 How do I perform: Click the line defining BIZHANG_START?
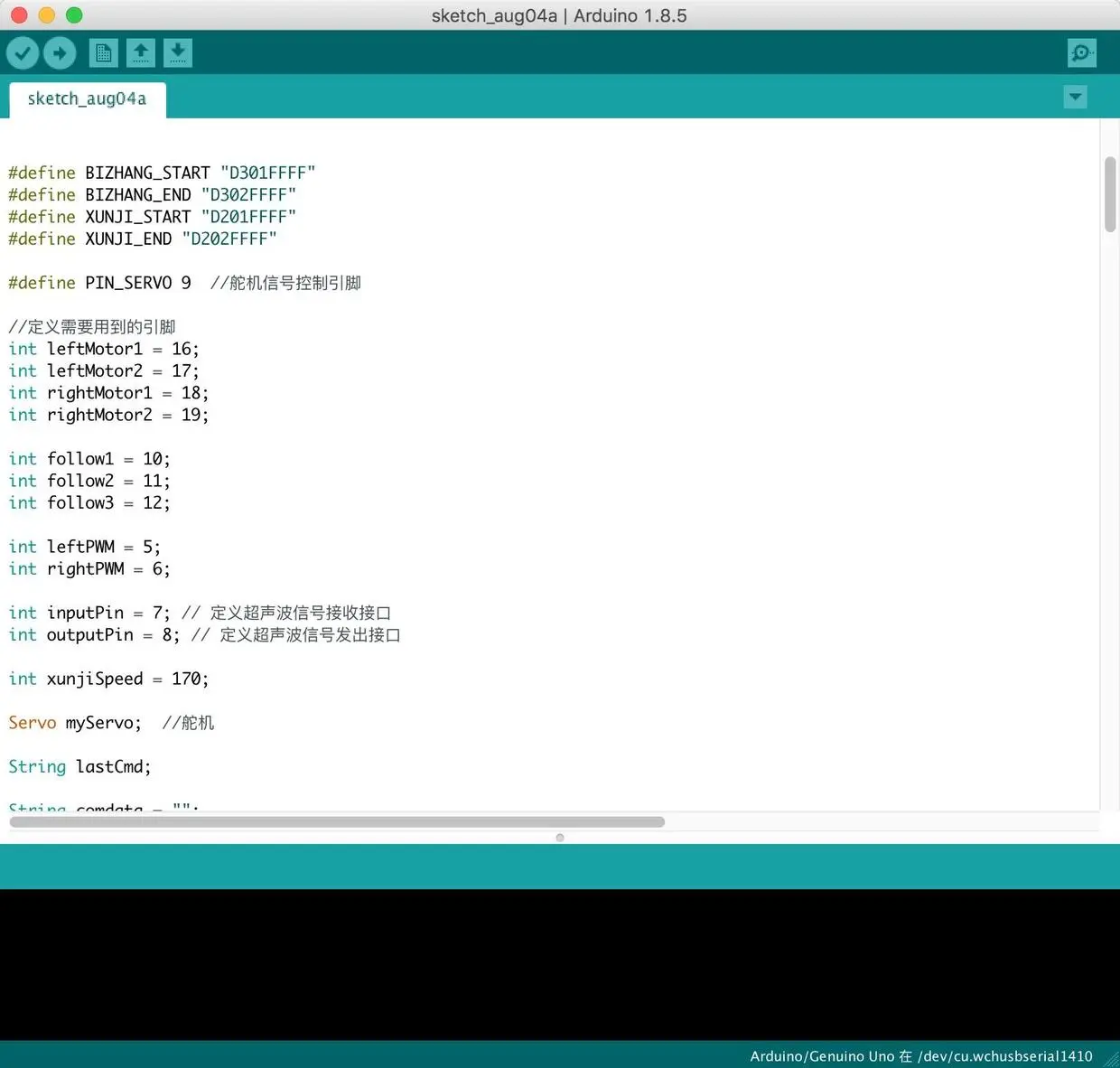pos(162,173)
